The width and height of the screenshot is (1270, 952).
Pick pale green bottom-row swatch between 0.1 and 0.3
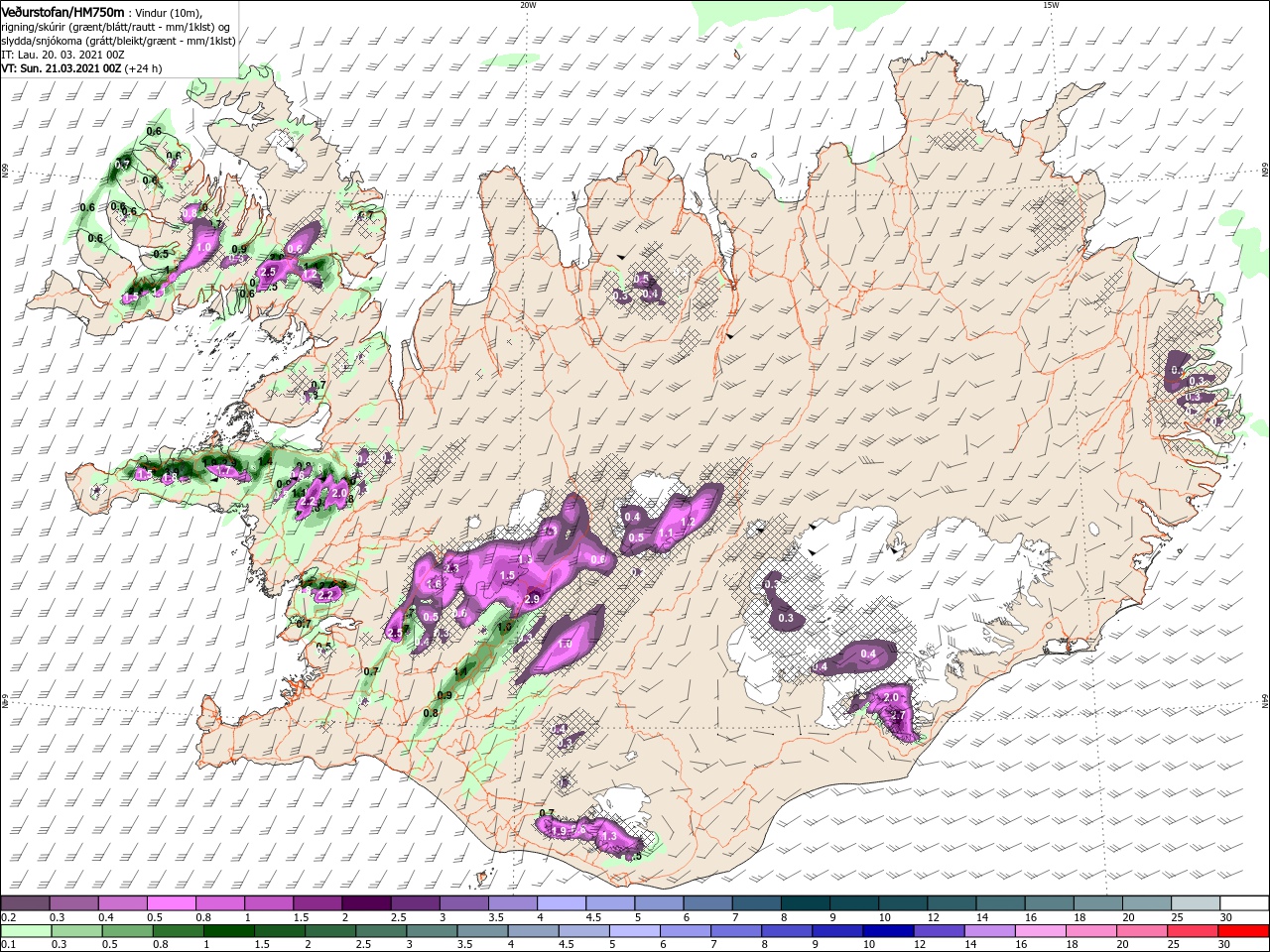coord(25,931)
